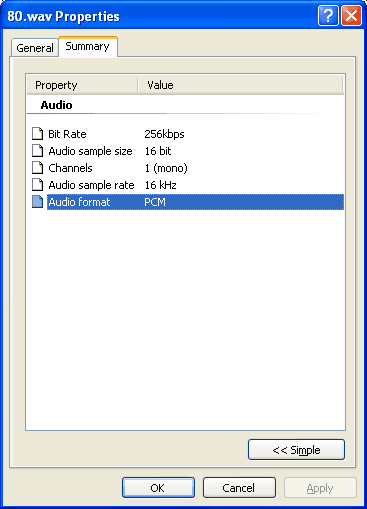Close the 80.wav Properties dialog
This screenshot has width=367, height=509.
(x=351, y=15)
